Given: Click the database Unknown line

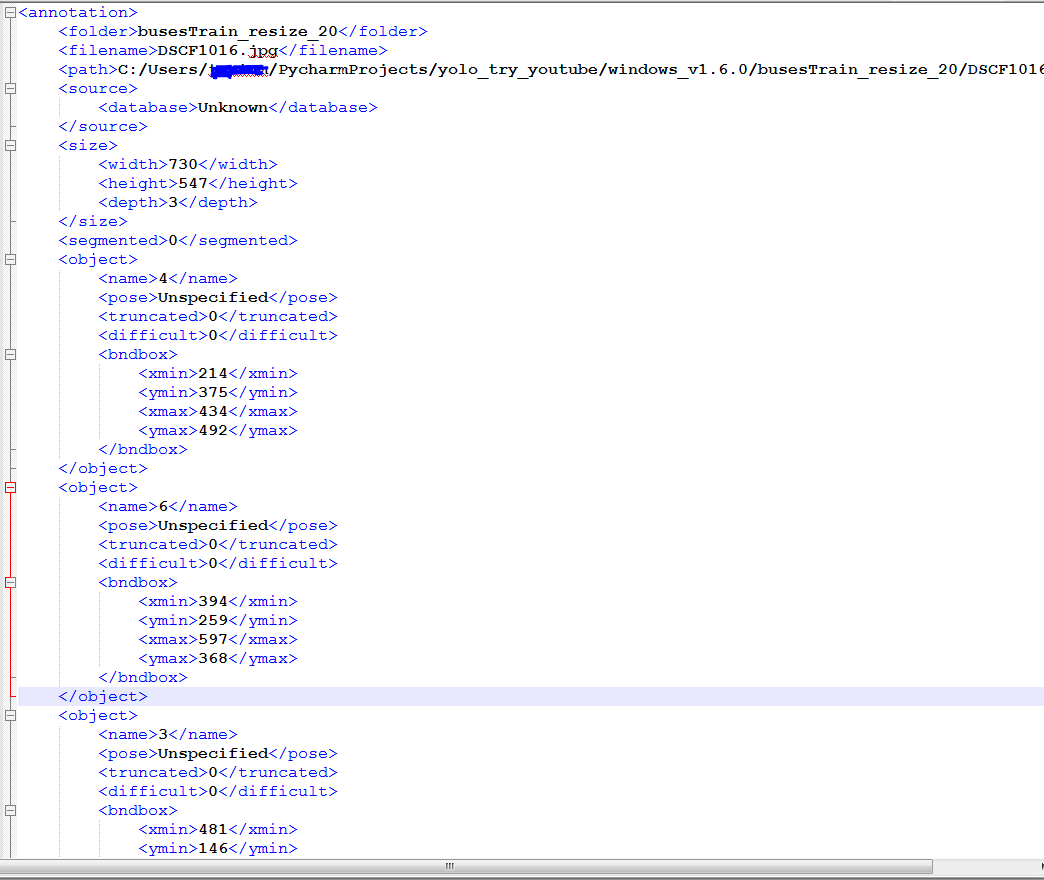Looking at the screenshot, I should pos(238,108).
